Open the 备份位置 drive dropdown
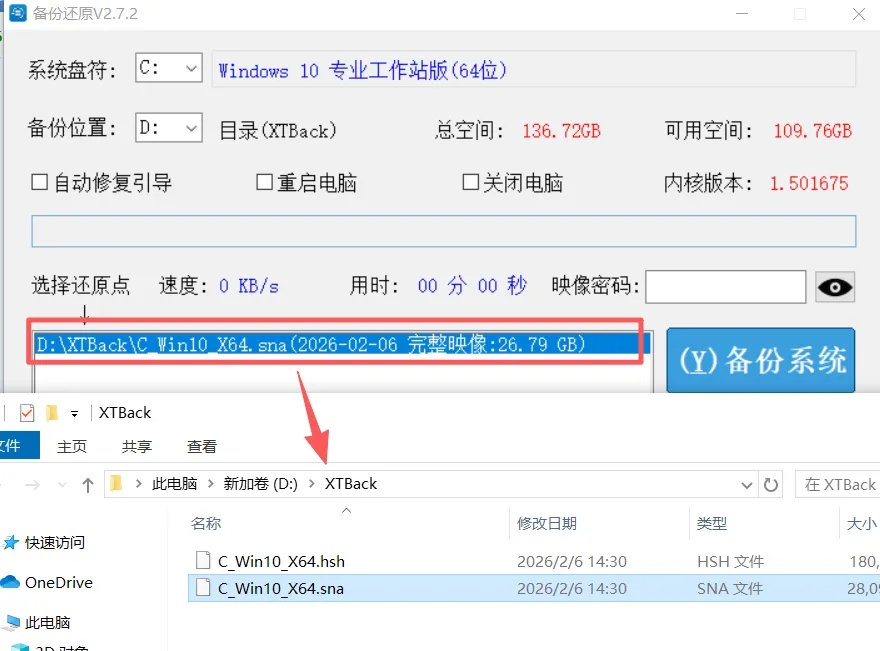The width and height of the screenshot is (880, 651). (x=188, y=130)
